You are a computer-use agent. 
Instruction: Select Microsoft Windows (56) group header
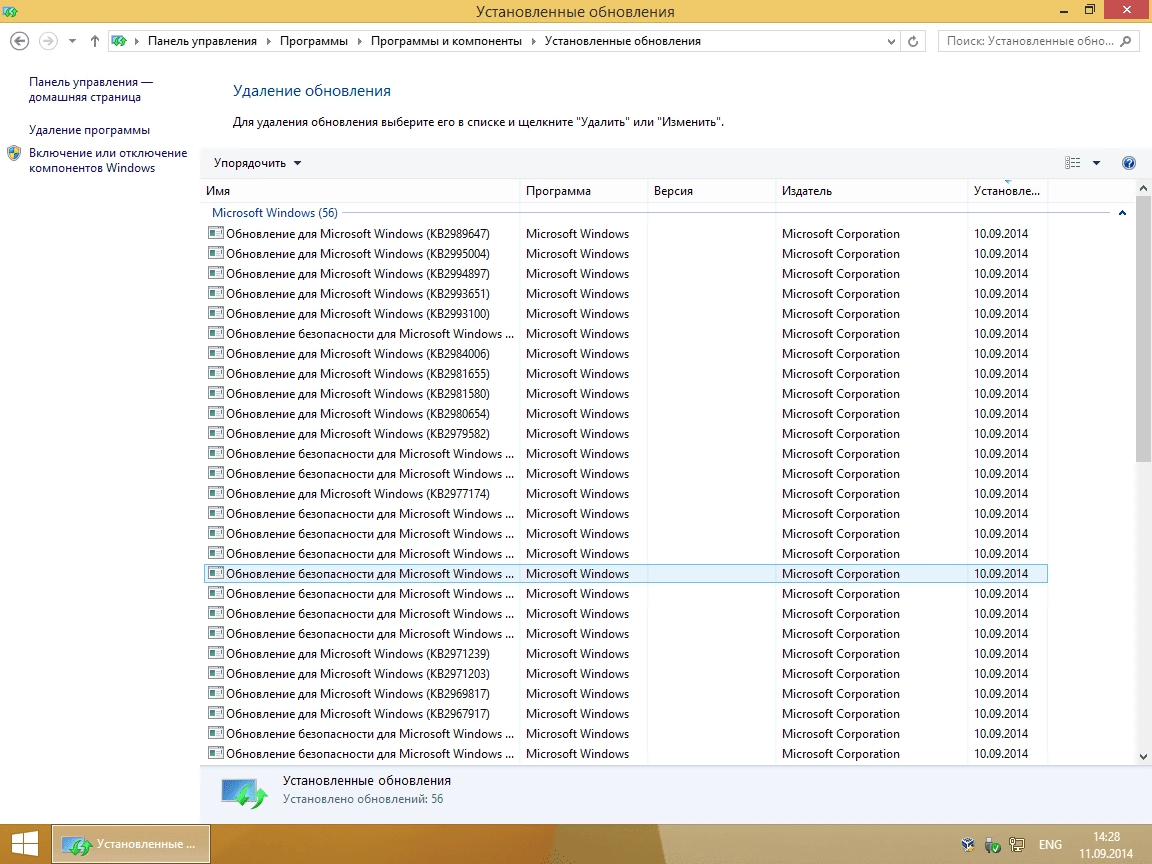click(275, 213)
